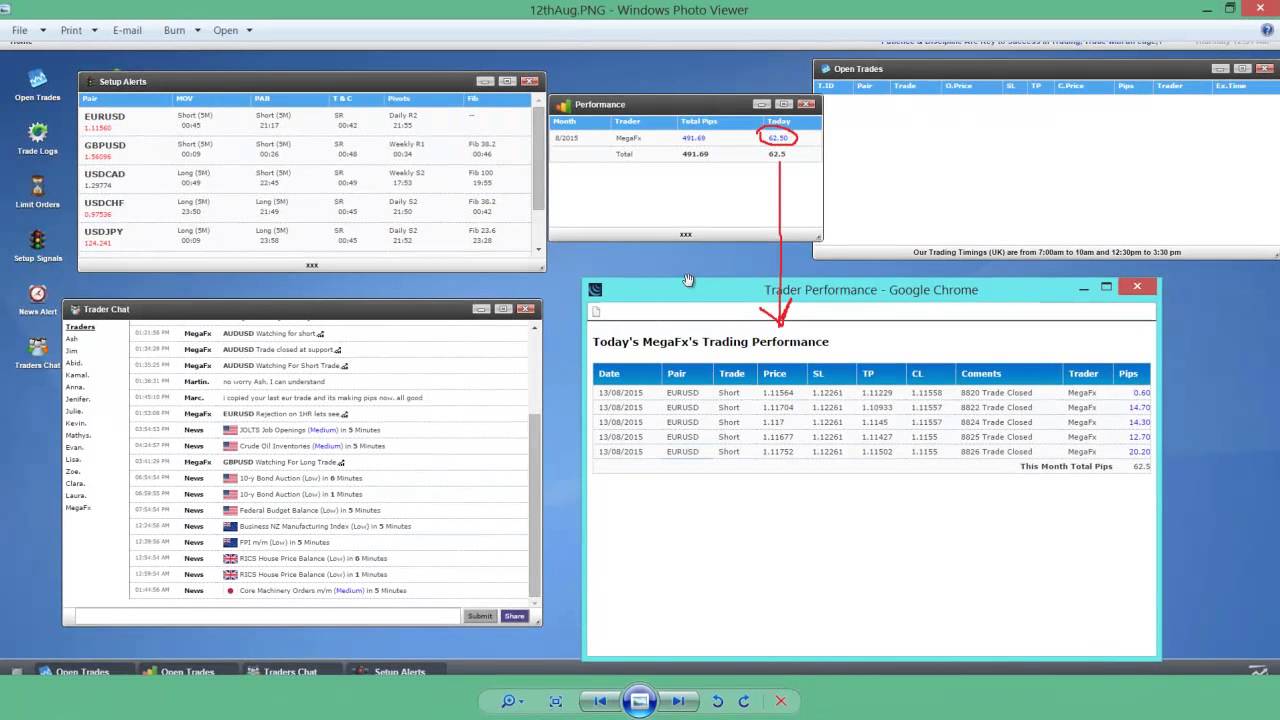
Task: Start the slideshow with the center button
Action: point(640,701)
